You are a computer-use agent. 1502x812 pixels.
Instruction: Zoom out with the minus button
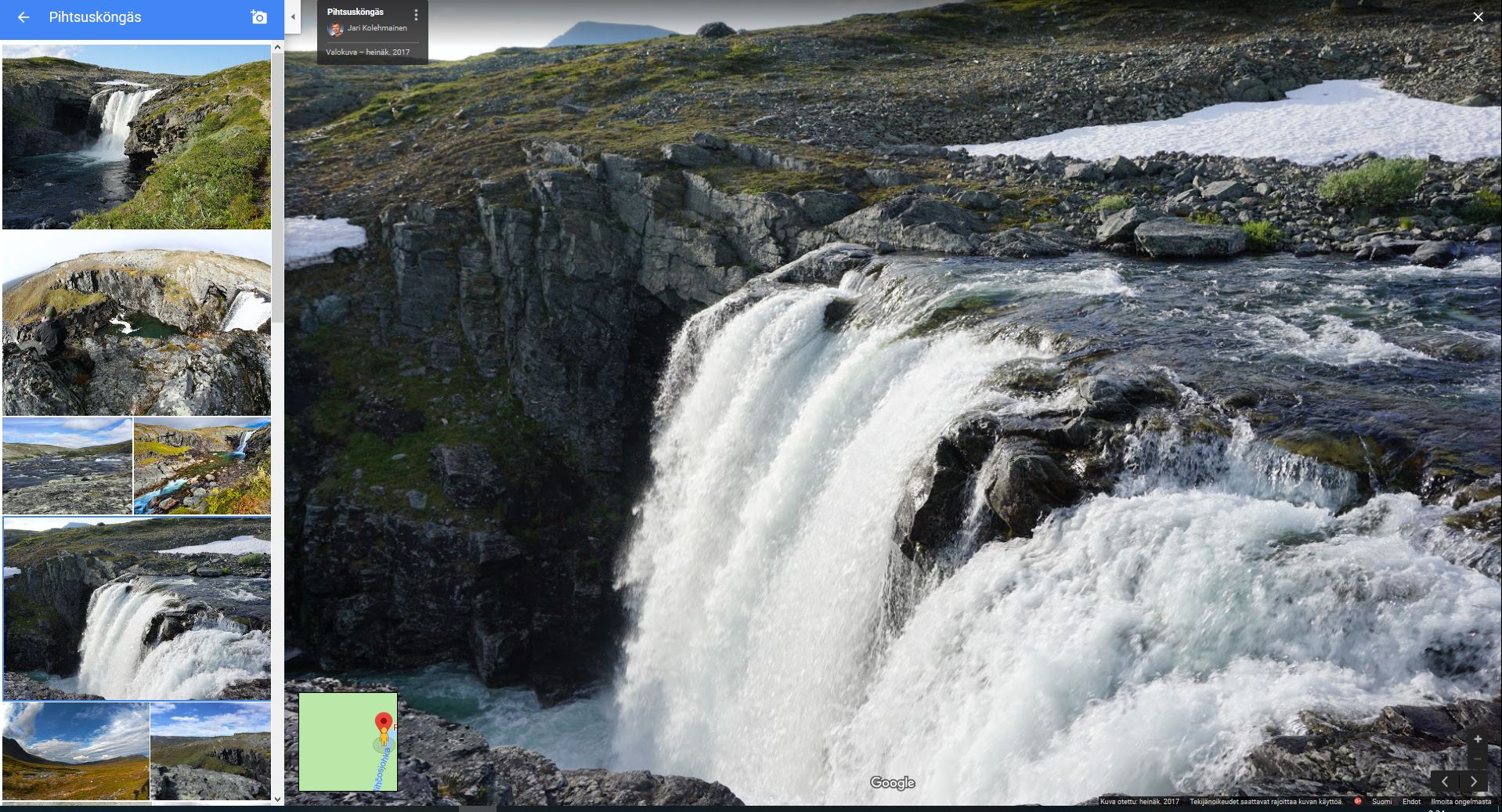click(x=1478, y=759)
